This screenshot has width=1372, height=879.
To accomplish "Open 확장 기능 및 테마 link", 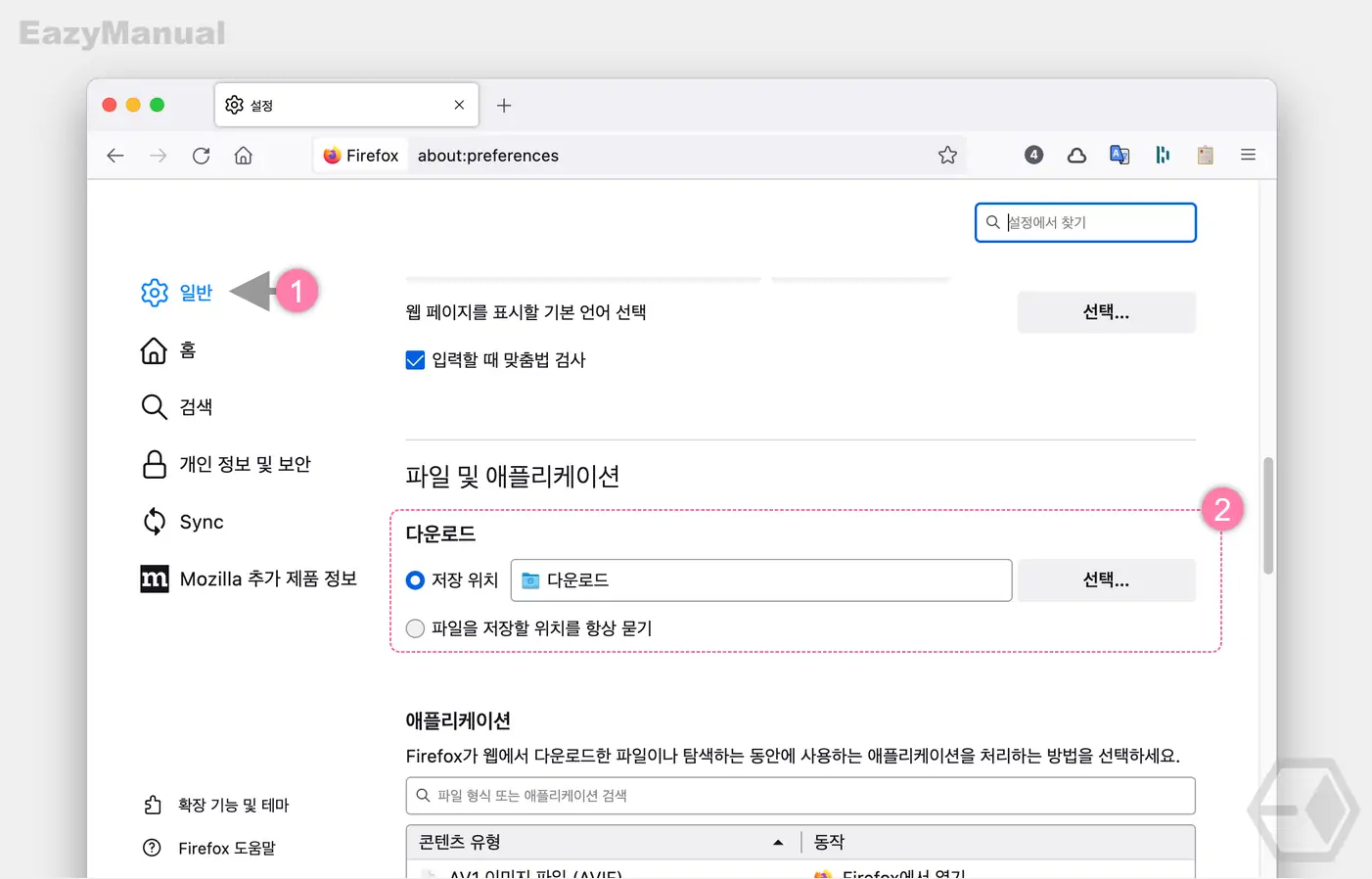I will 216,805.
